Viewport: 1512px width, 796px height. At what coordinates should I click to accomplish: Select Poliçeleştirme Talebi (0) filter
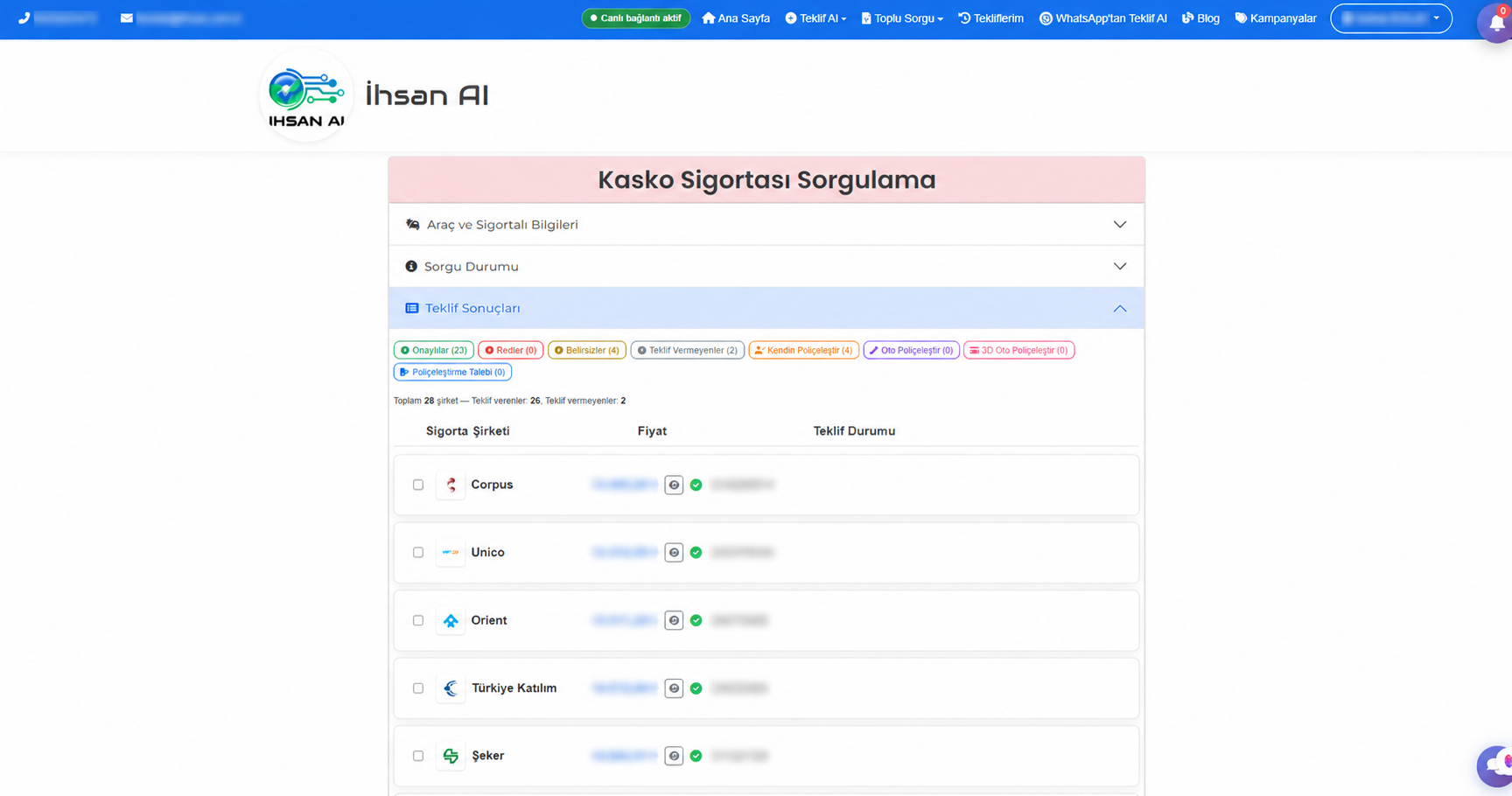(453, 372)
